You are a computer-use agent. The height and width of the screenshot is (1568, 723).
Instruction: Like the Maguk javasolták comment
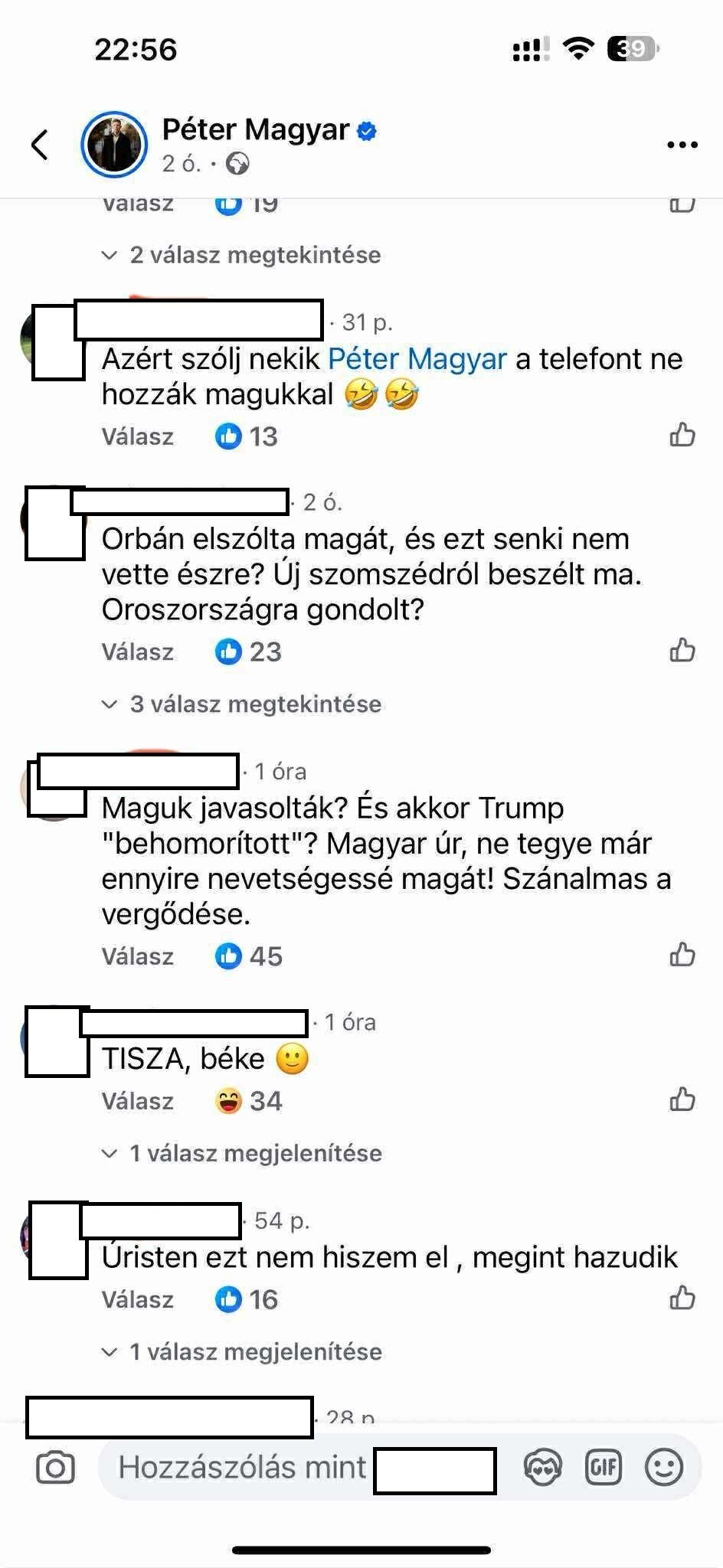[x=682, y=955]
